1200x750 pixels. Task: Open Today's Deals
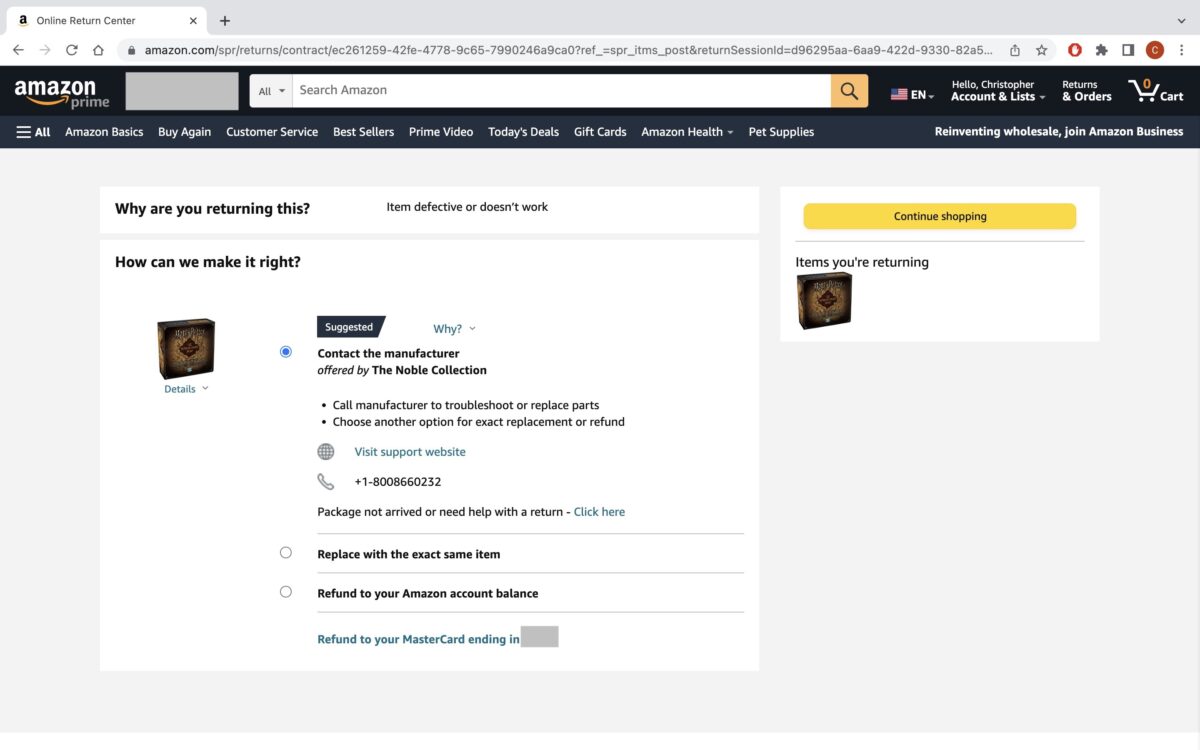[523, 132]
